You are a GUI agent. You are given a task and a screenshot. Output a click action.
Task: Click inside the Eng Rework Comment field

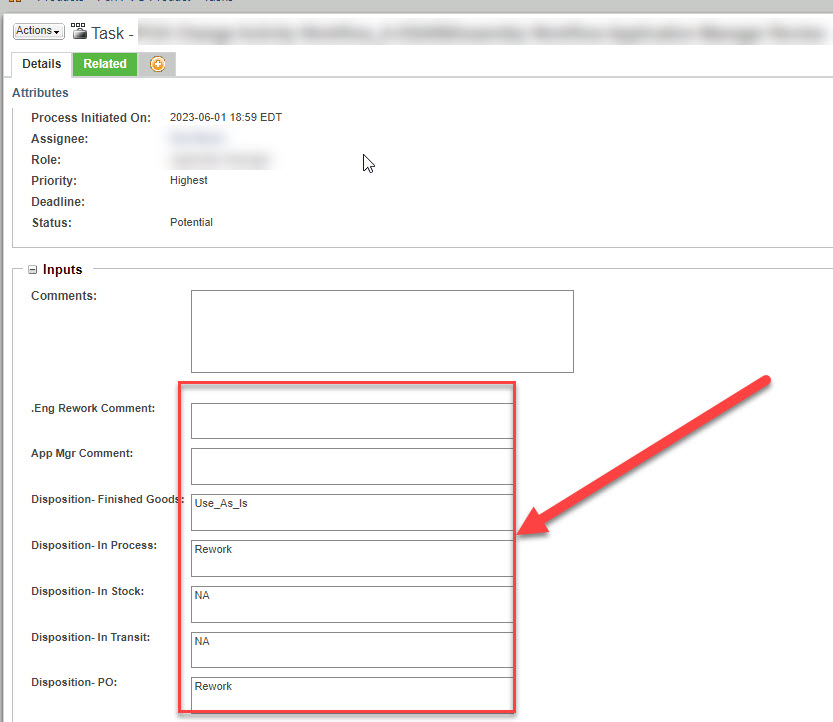coord(351,420)
